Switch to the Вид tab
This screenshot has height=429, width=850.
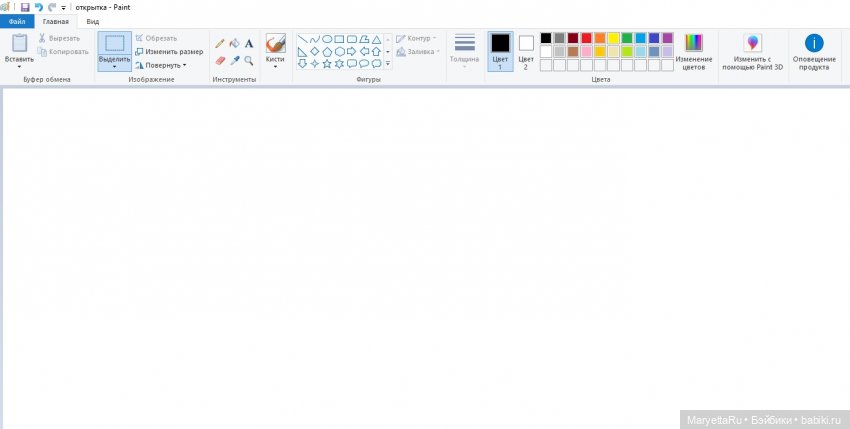92,20
